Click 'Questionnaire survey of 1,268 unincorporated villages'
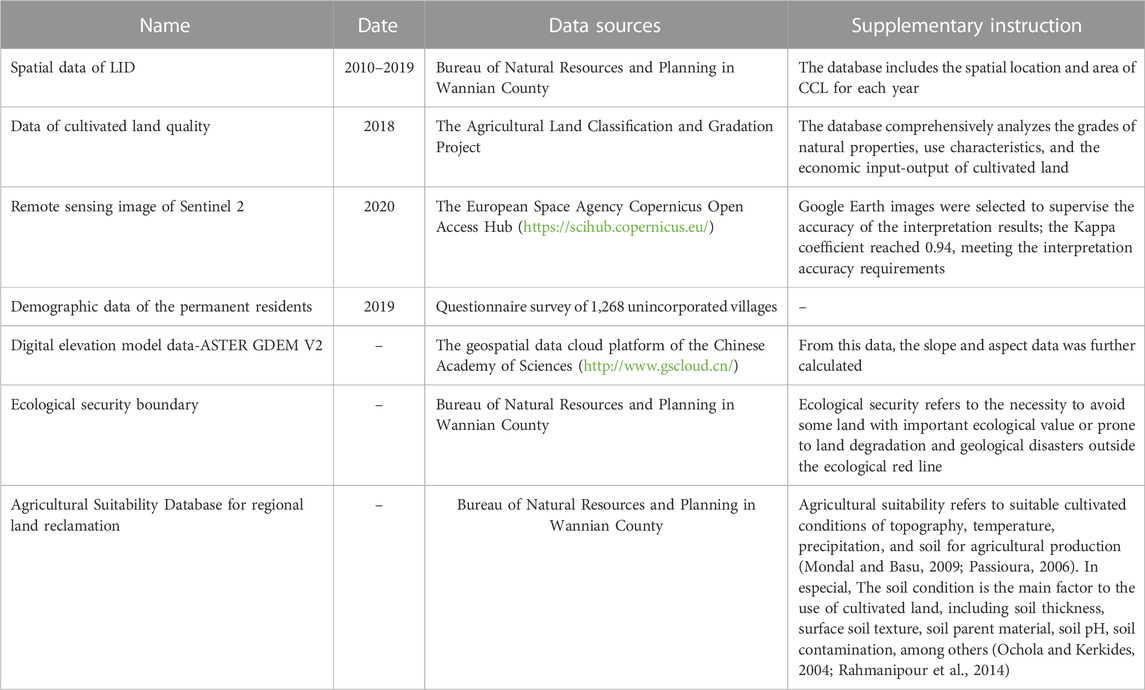Viewport: 1145px width, 690px height. [606, 307]
